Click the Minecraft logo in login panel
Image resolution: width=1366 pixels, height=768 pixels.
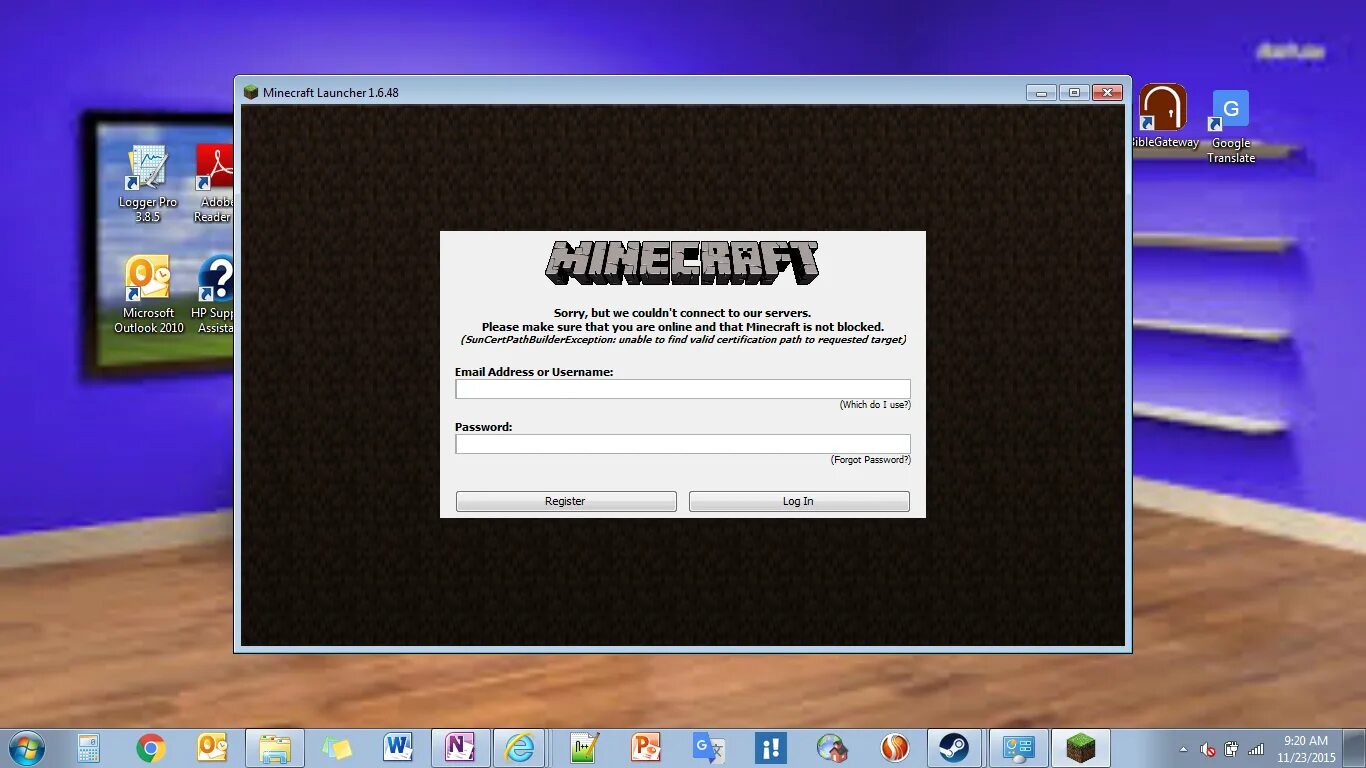tap(682, 262)
